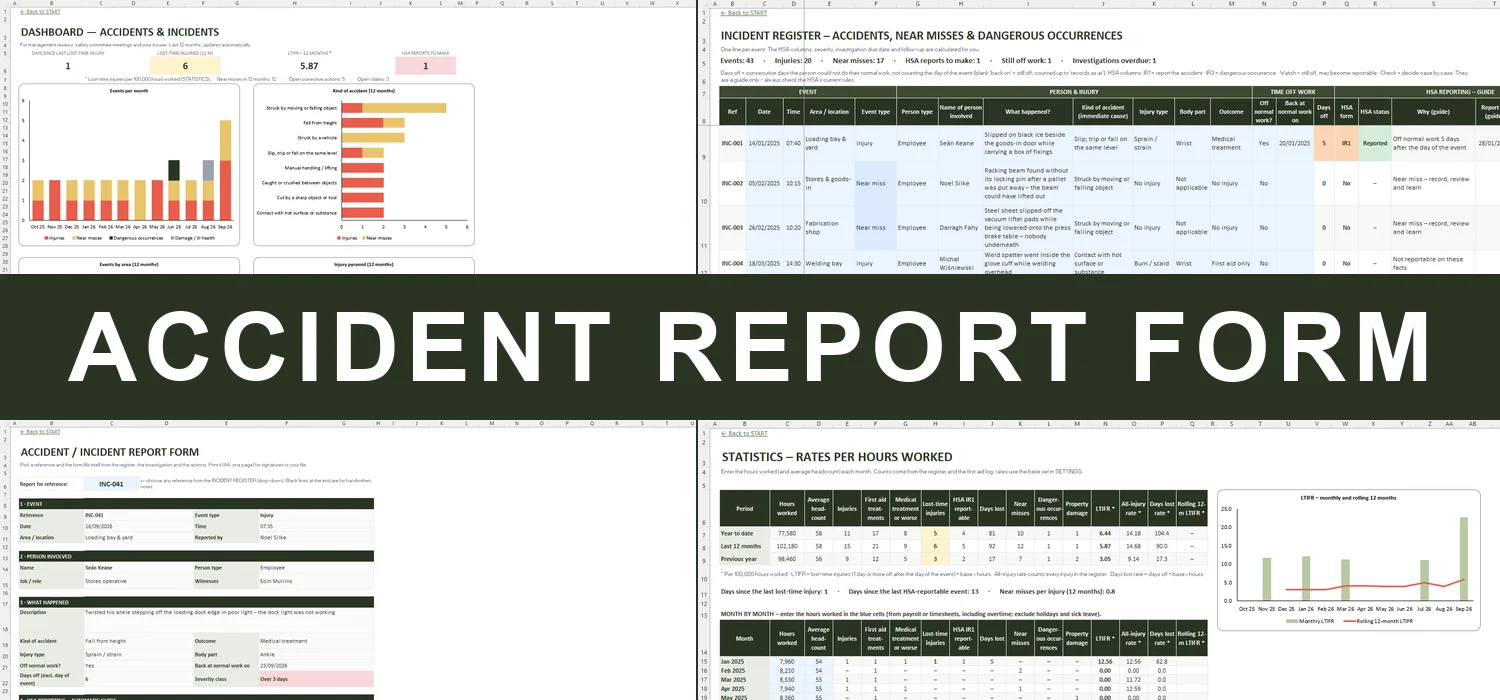Select the 'Seán Keane' name cell in register

click(x=960, y=143)
